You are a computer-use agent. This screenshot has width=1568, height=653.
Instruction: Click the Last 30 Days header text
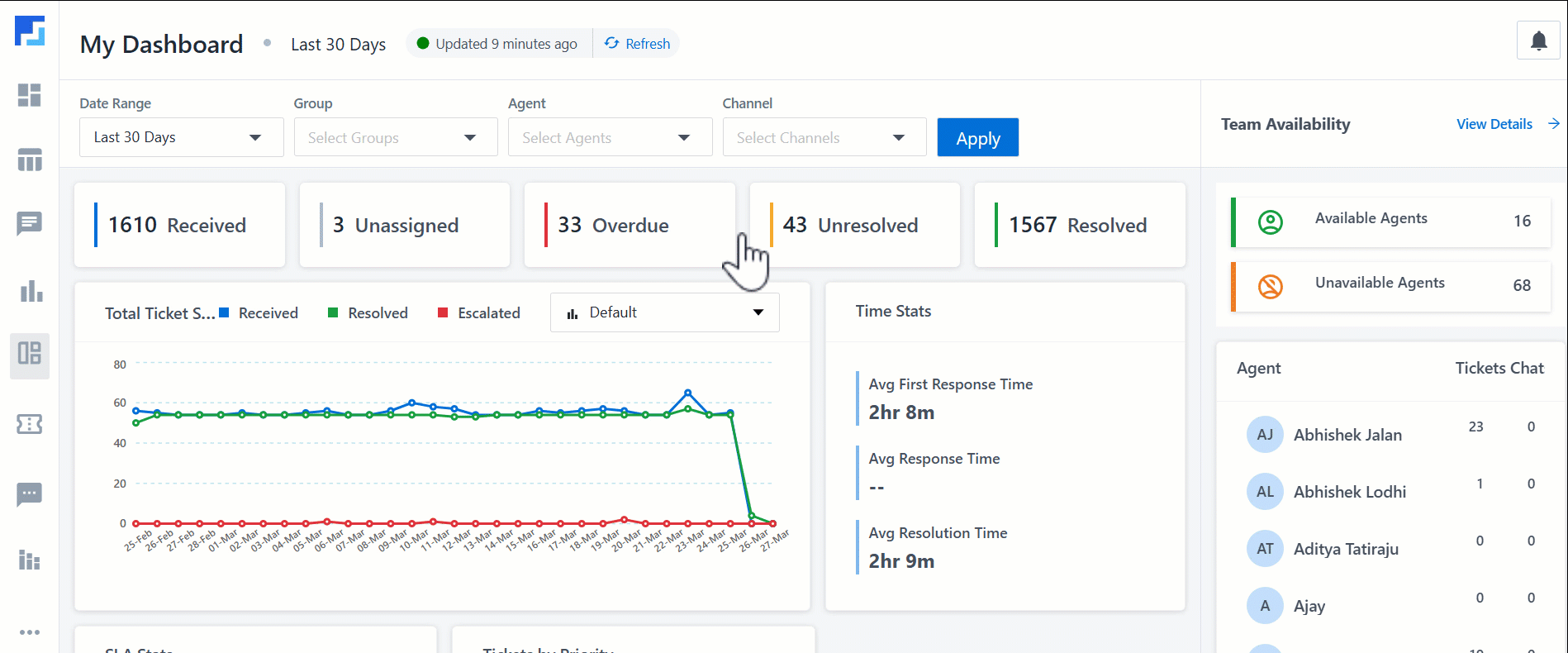pos(338,45)
